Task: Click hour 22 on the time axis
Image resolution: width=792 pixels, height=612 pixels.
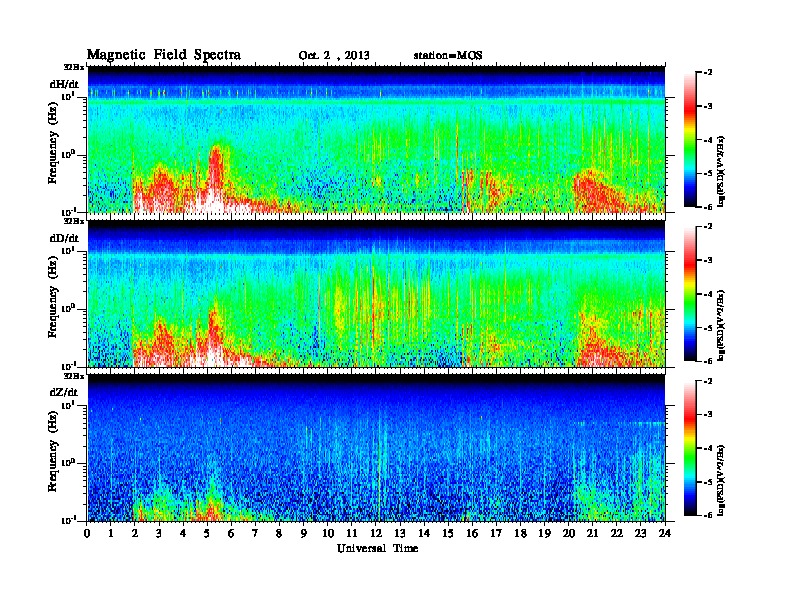Action: click(x=617, y=534)
